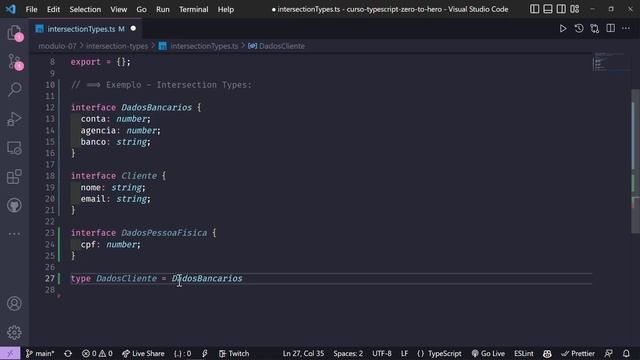
Task: Click the VS Code logo icon
Action: pos(11,9)
